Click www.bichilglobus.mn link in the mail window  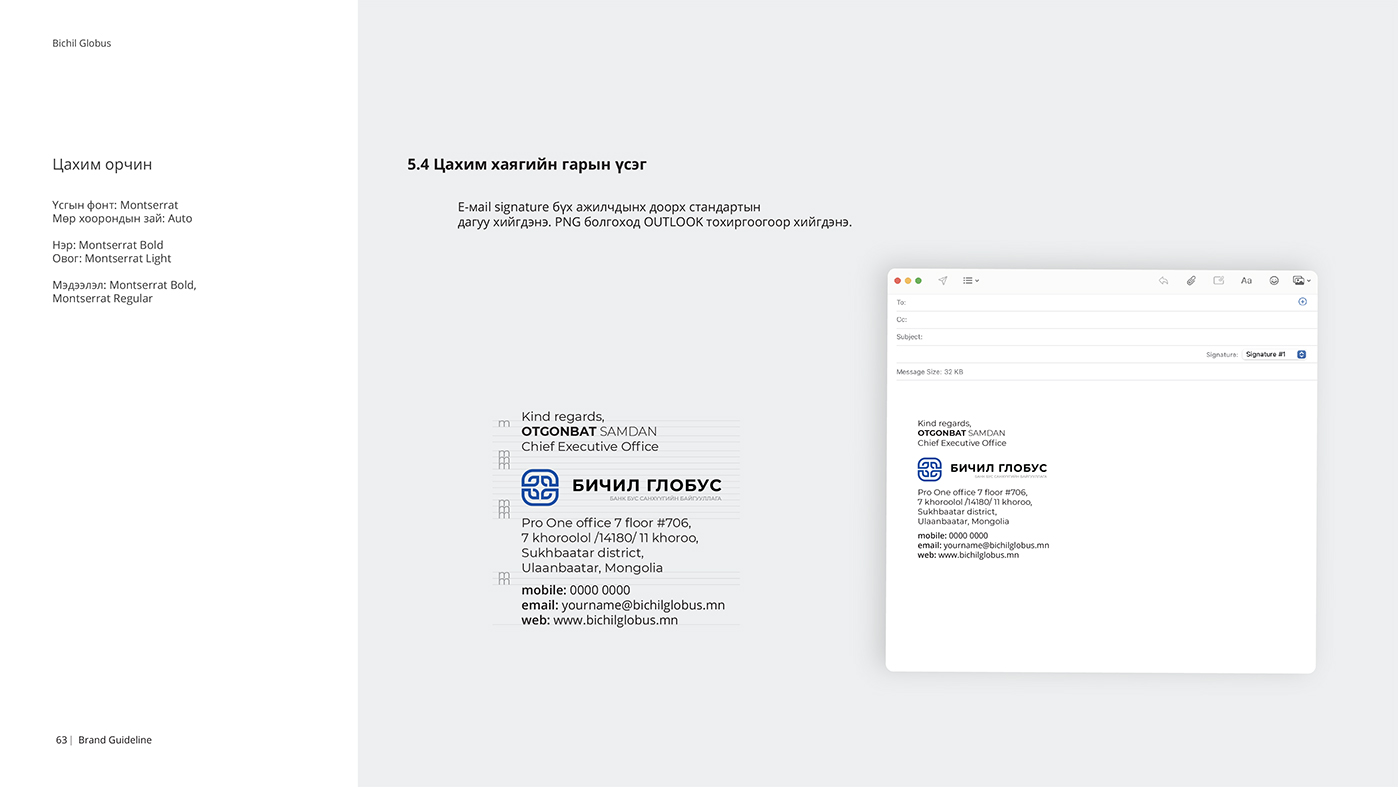click(978, 555)
